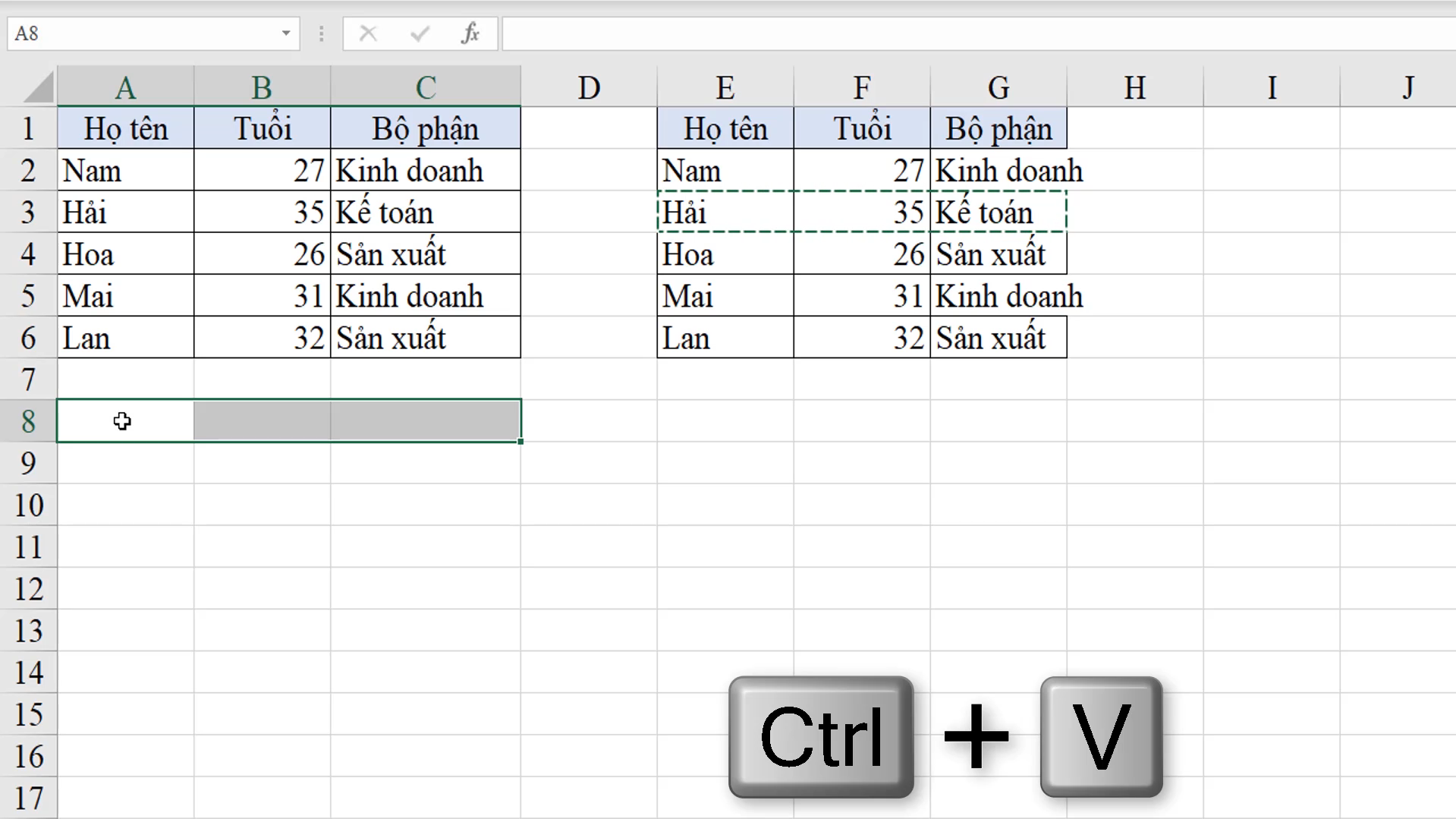Click the Enter checkmark icon beside formula bar
The width and height of the screenshot is (1456, 819).
[419, 33]
